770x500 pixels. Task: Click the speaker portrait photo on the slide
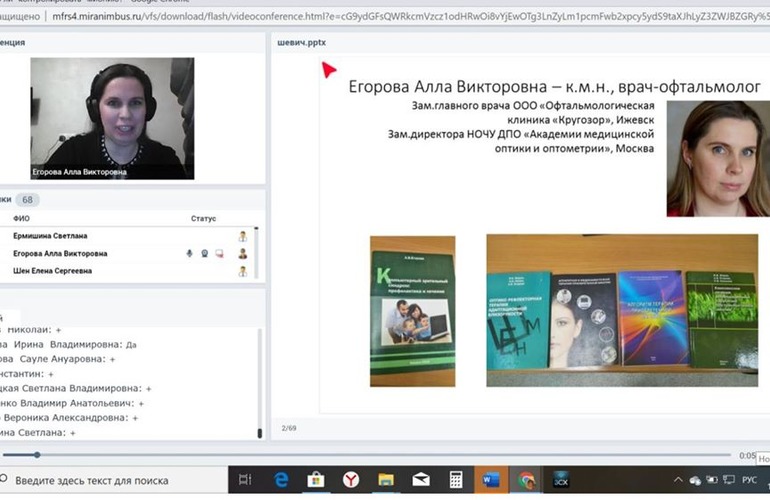click(718, 159)
